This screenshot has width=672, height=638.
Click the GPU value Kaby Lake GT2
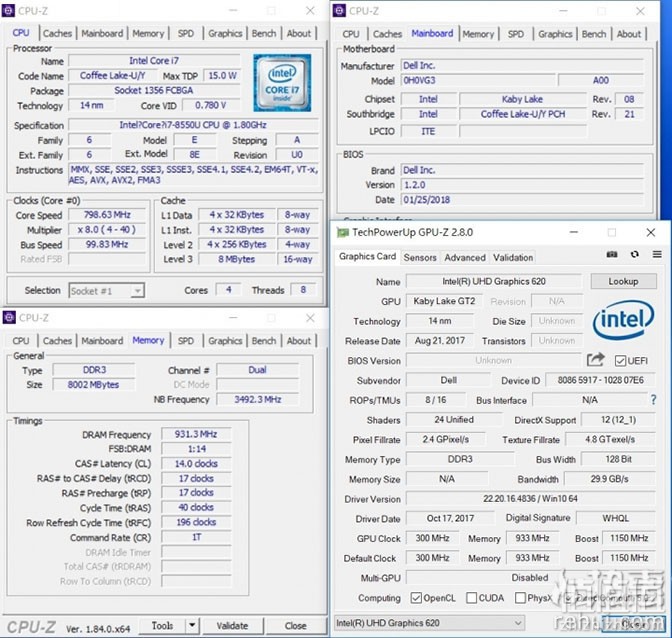[x=444, y=301]
